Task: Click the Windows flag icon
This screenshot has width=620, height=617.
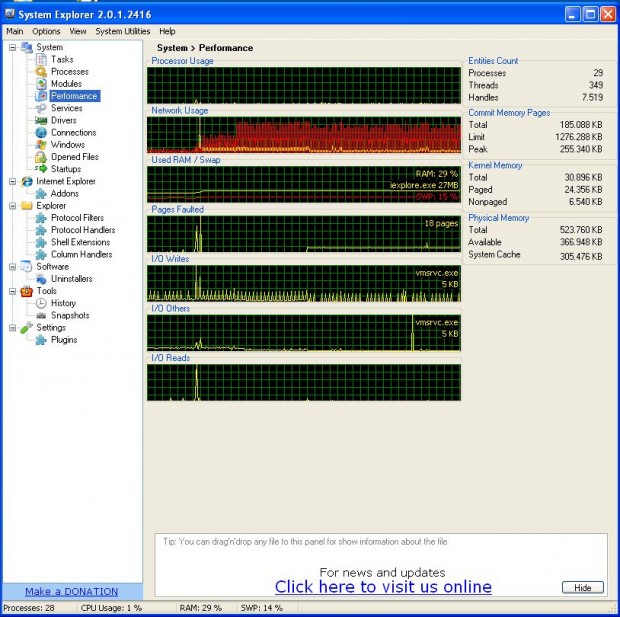Action: 41,145
